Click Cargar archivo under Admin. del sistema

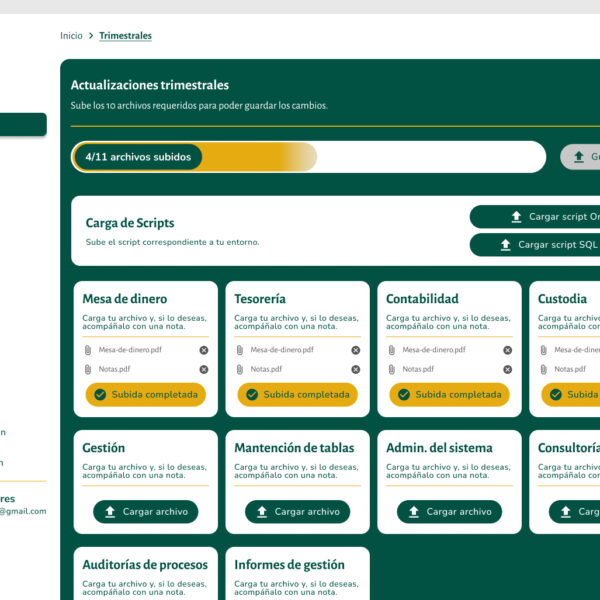coord(449,512)
